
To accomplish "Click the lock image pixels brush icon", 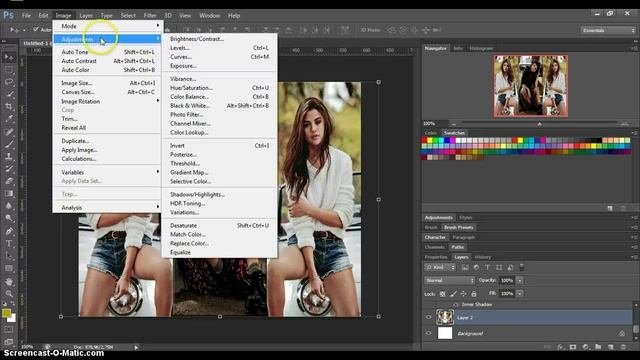I will click(x=453, y=293).
